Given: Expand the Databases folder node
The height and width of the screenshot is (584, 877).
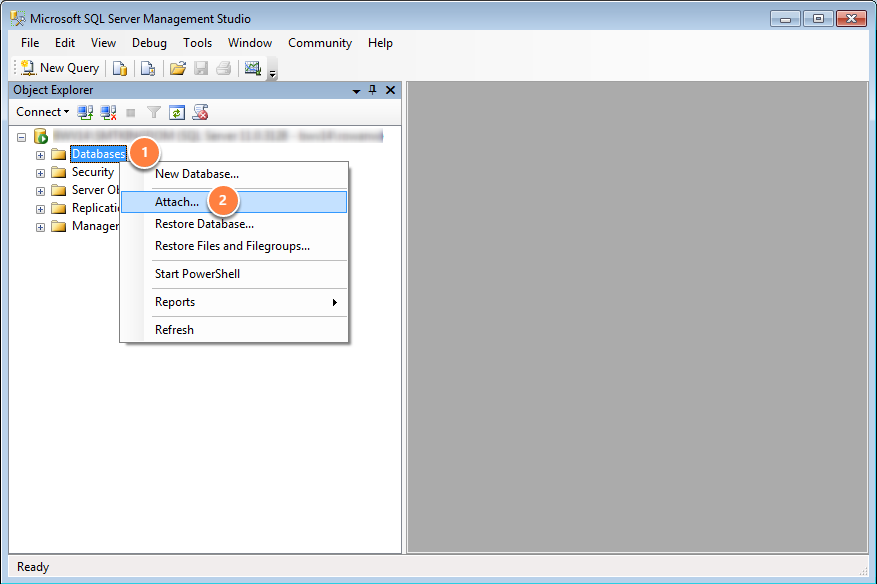Looking at the screenshot, I should click(x=40, y=155).
